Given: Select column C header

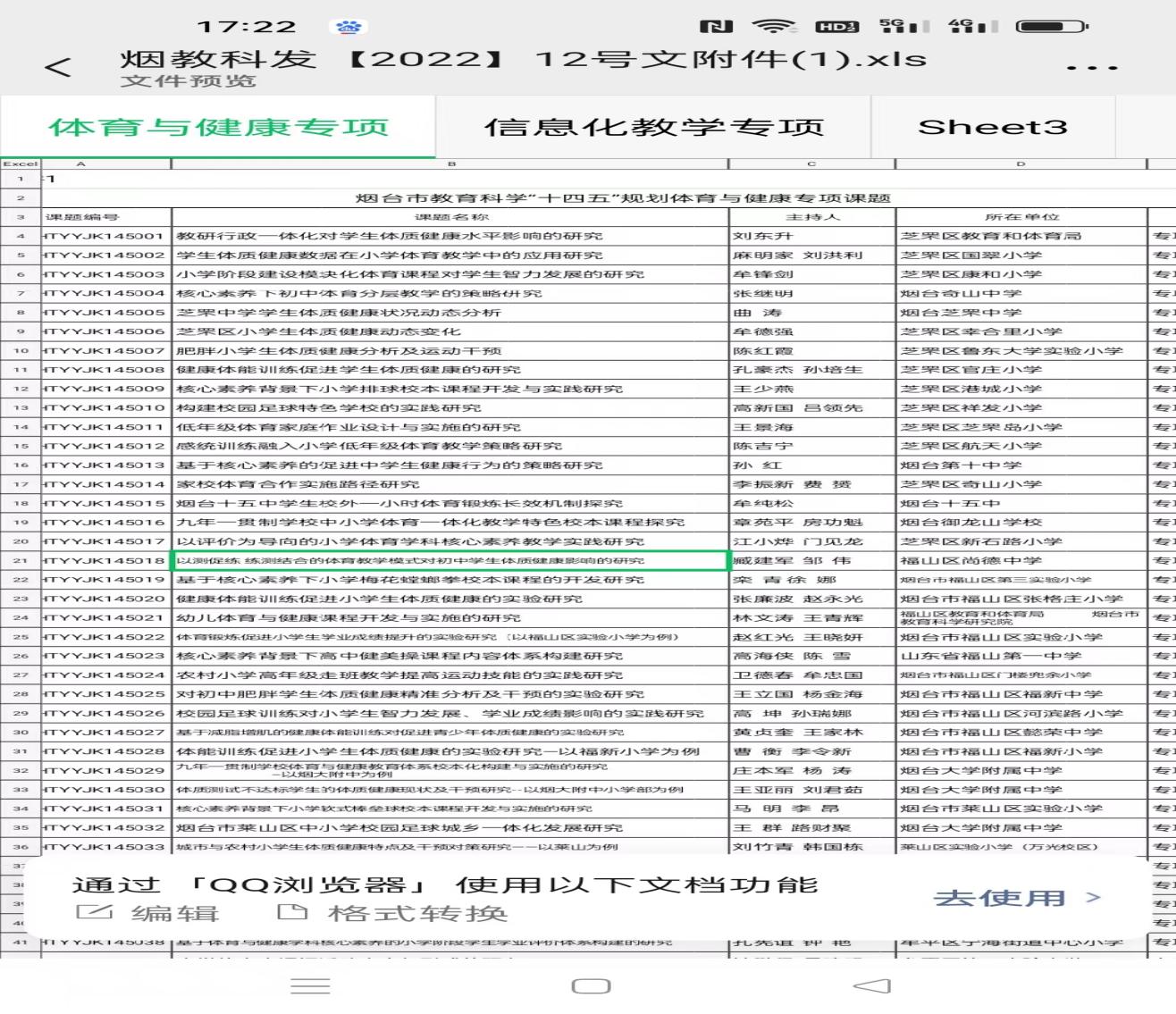Looking at the screenshot, I should click(x=812, y=163).
